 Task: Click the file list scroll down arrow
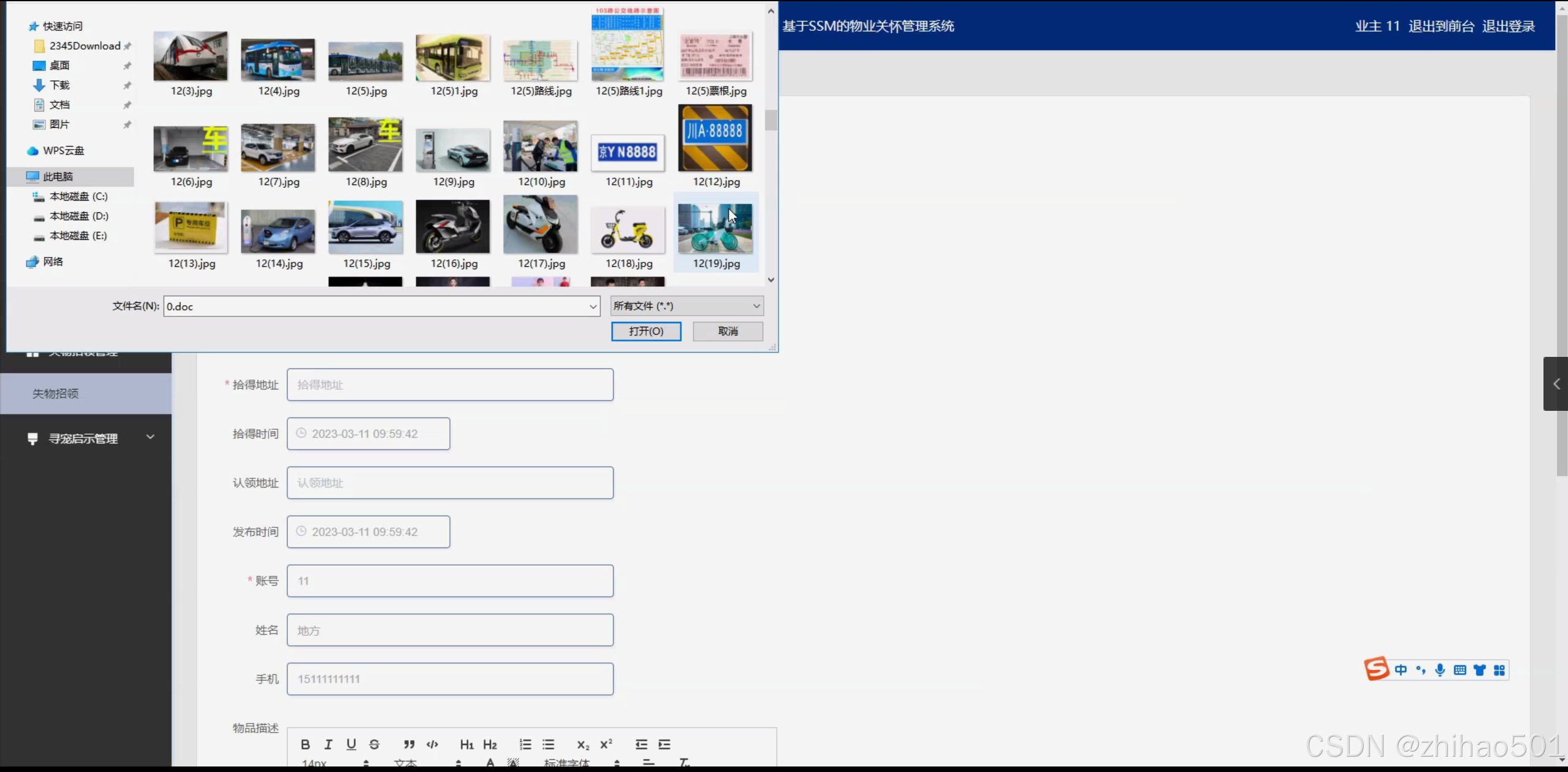pos(771,280)
